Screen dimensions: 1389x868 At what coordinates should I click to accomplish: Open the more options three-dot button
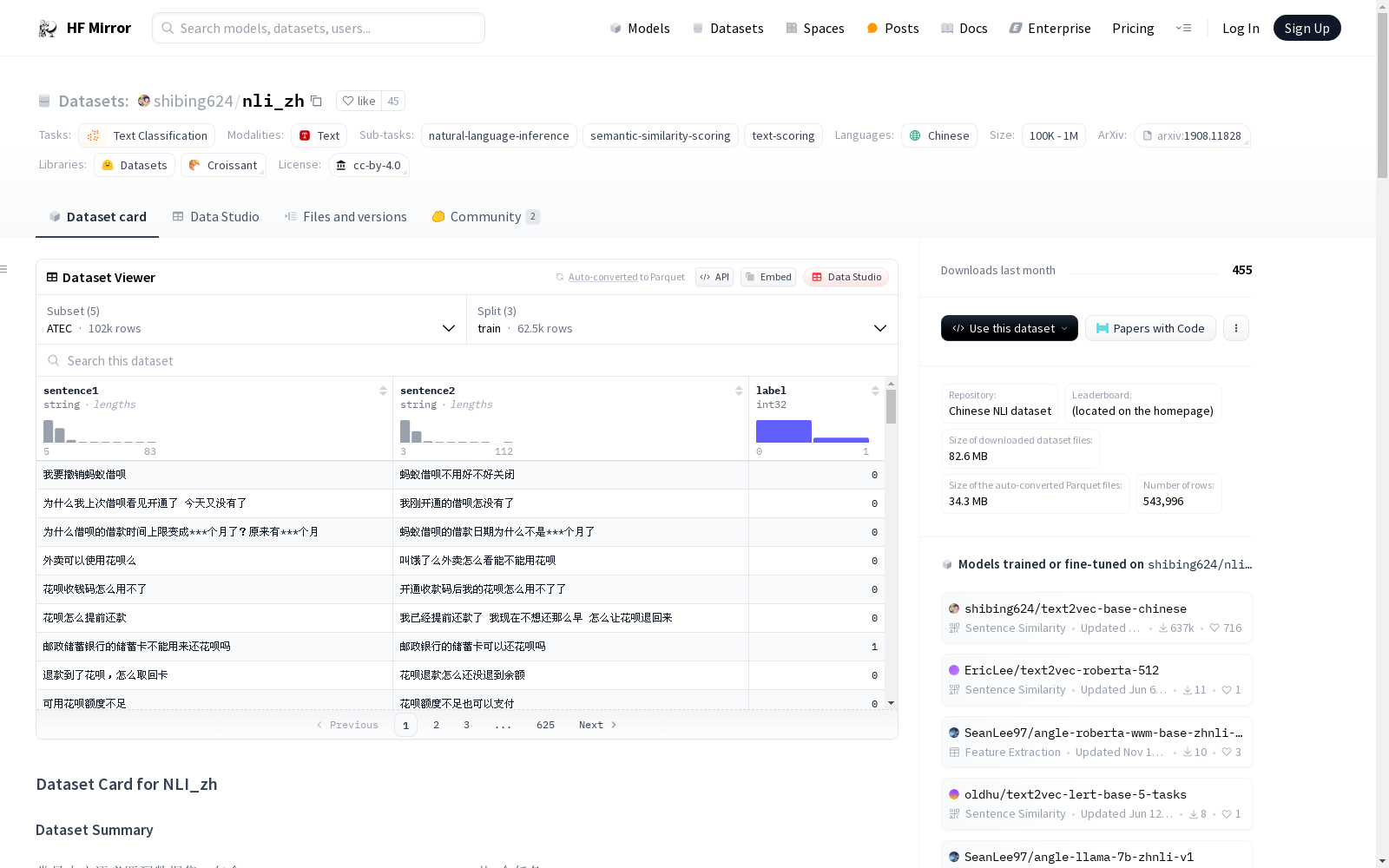pos(1236,328)
